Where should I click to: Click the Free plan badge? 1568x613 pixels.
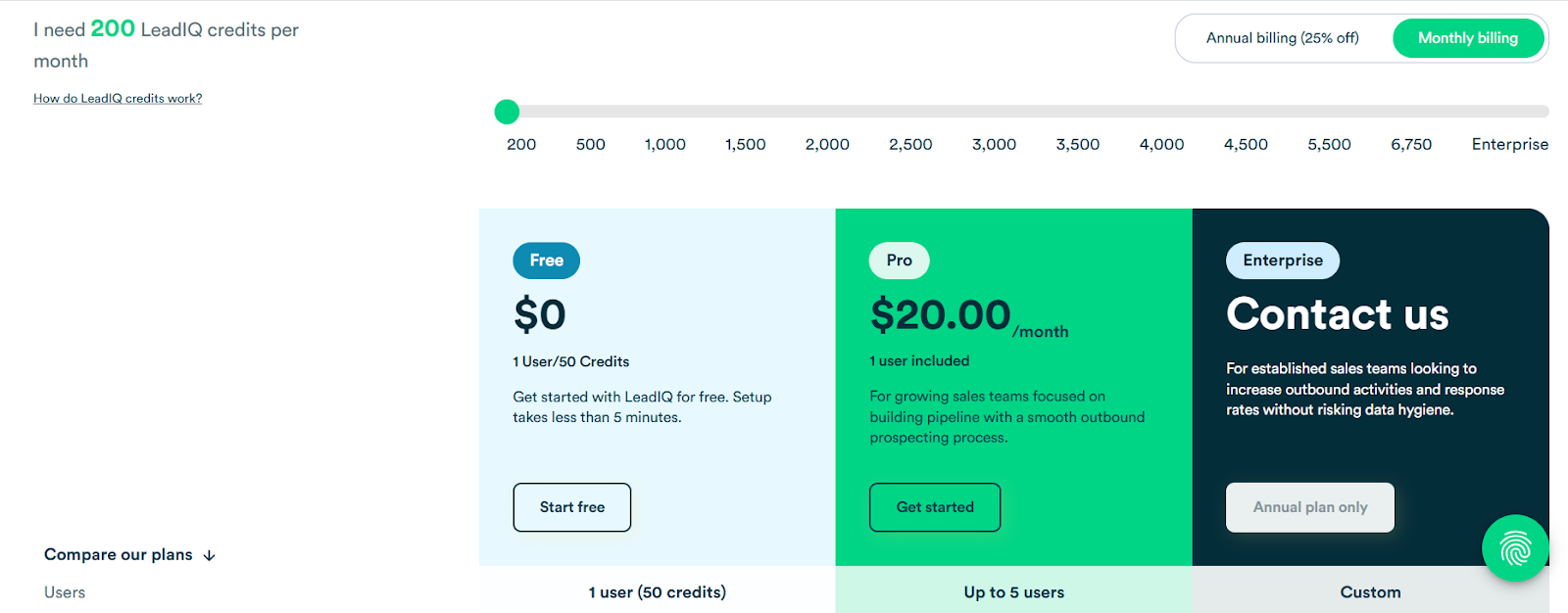click(x=545, y=260)
